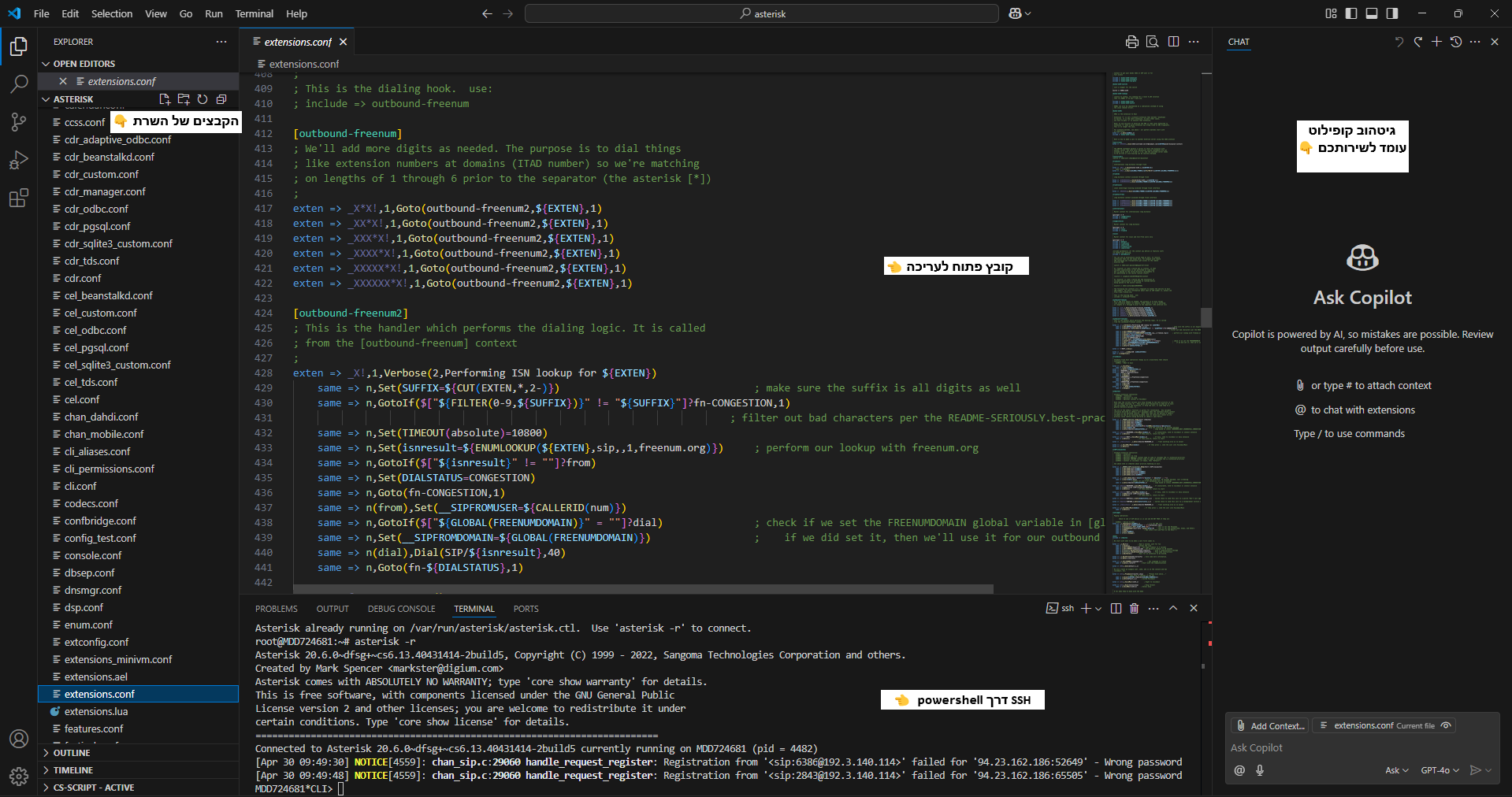Click the editor horizontal scrollbar

click(x=643, y=589)
